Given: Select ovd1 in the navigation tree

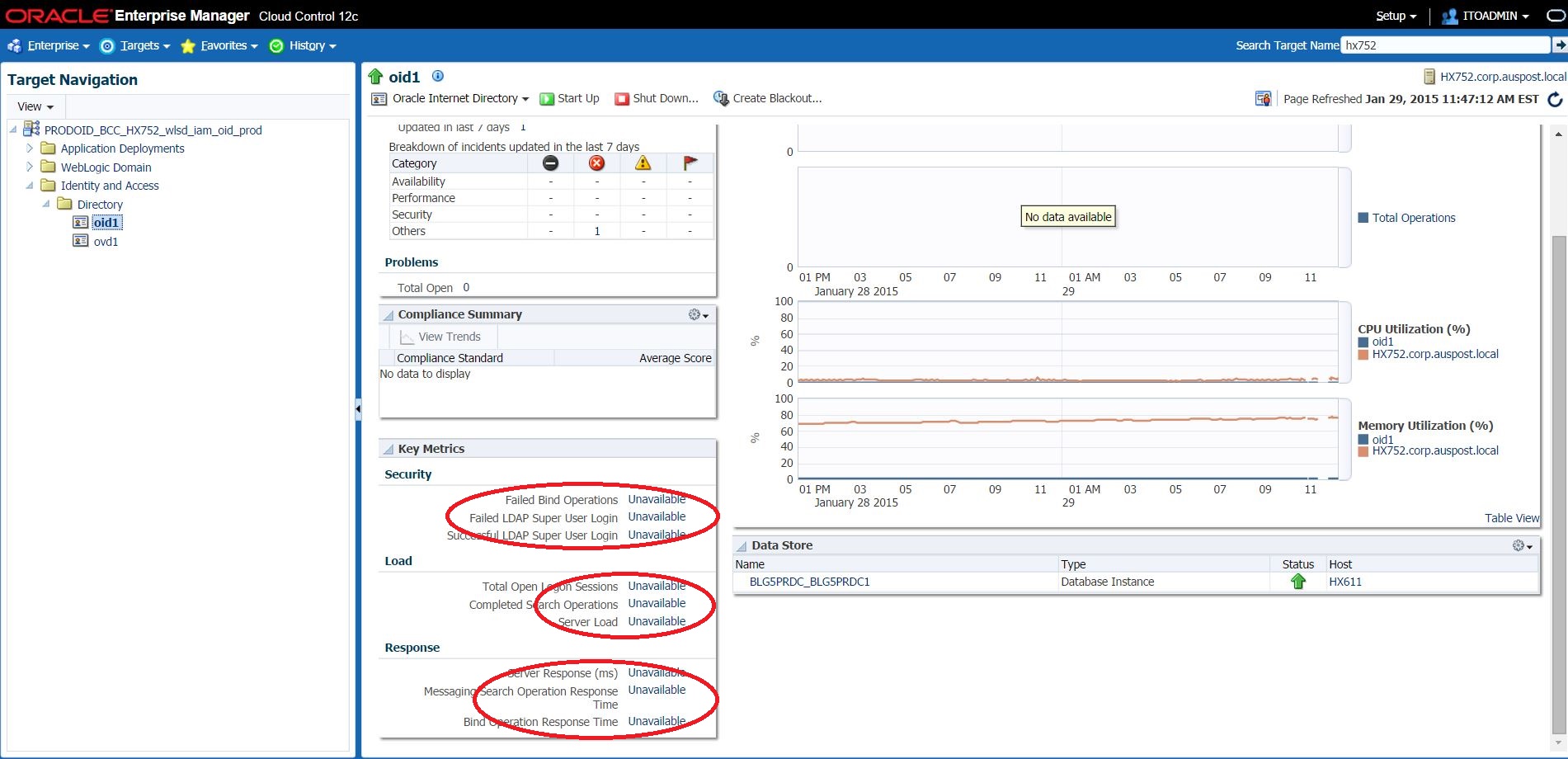Looking at the screenshot, I should tap(106, 242).
